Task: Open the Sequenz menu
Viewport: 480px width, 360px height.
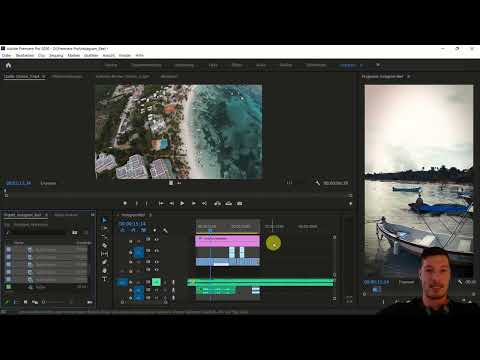Action: point(56,55)
